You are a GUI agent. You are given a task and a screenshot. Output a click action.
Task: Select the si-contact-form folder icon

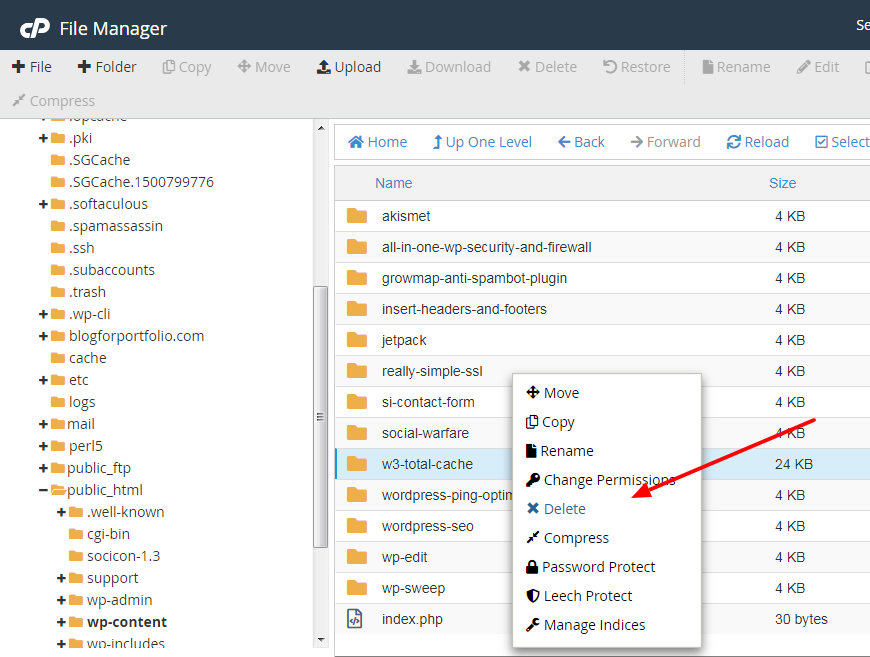pyautogui.click(x=357, y=402)
